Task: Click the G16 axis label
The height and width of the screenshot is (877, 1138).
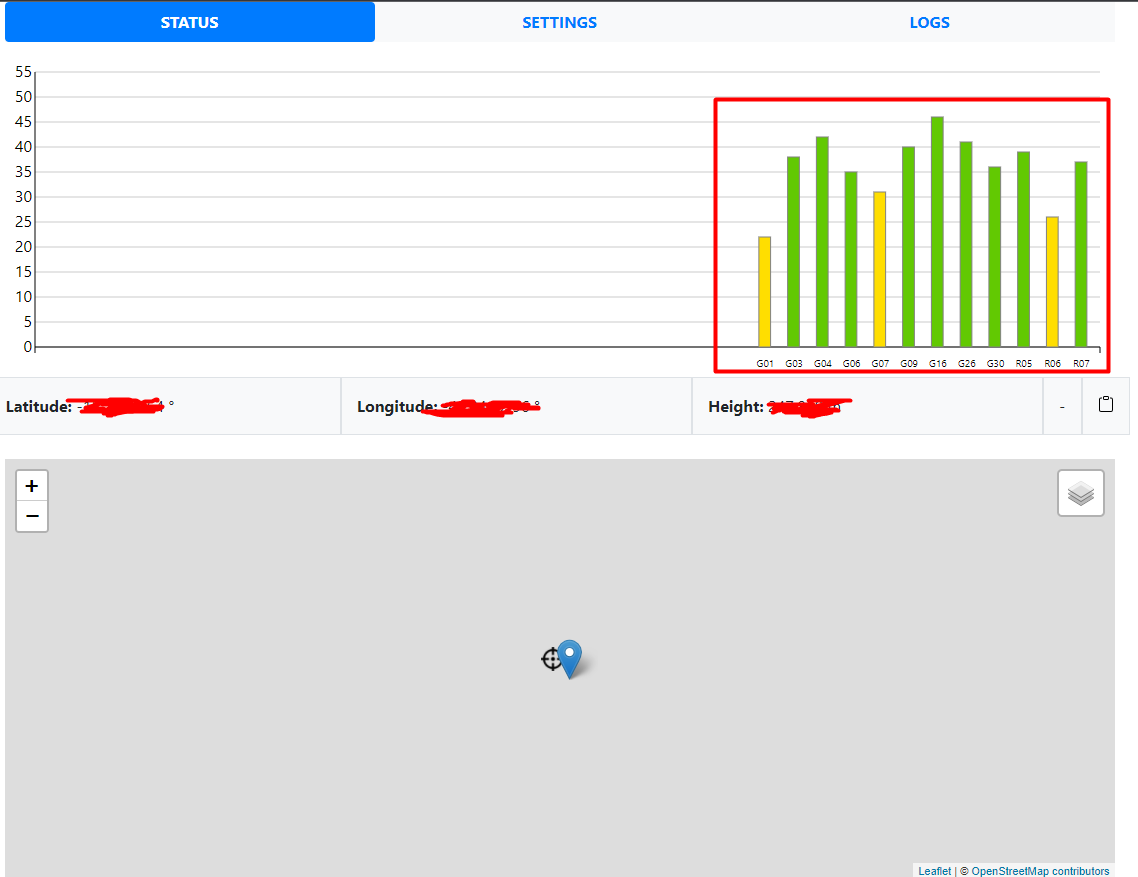Action: point(938,363)
